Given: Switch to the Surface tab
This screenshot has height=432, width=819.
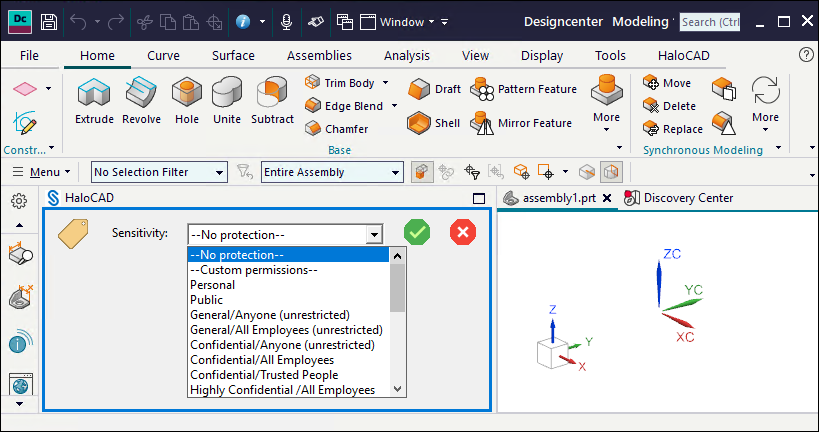Looking at the screenshot, I should [233, 55].
